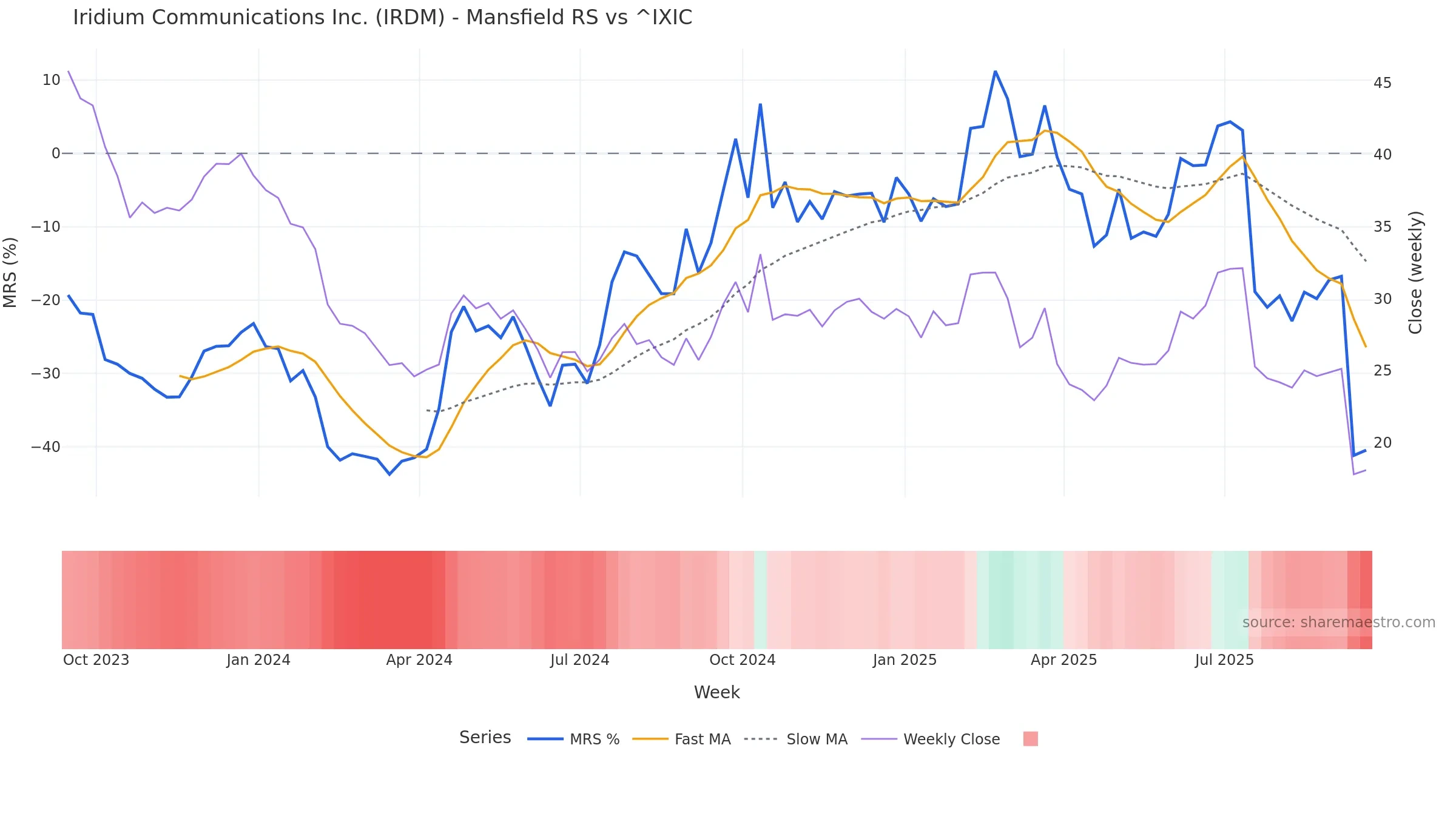1456x819 pixels.
Task: Click the 'Apr 2024' x-axis label
Action: 419,659
